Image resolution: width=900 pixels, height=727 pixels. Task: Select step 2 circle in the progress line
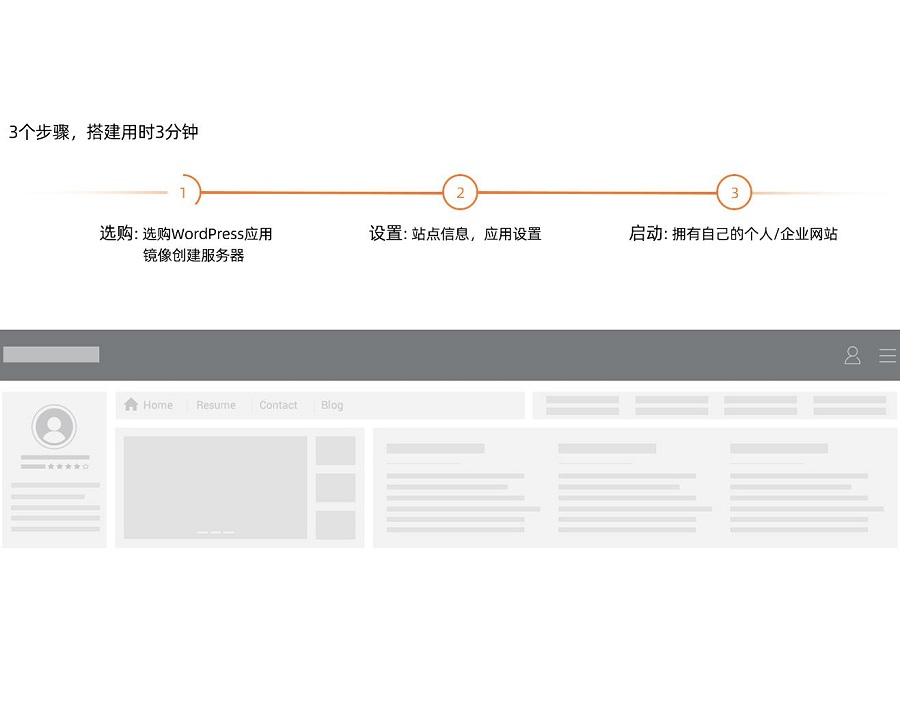[x=460, y=192]
